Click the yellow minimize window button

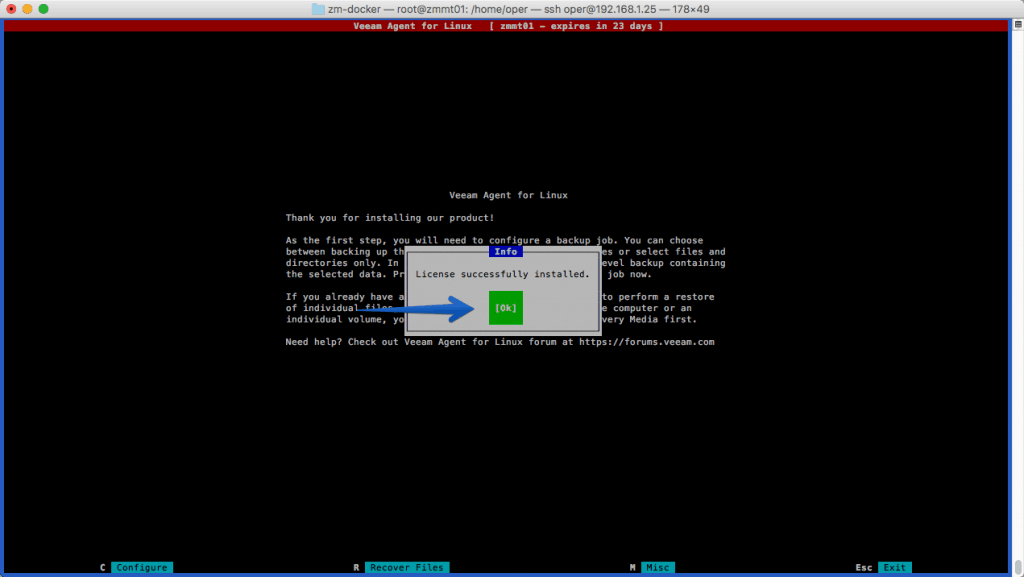coord(27,9)
